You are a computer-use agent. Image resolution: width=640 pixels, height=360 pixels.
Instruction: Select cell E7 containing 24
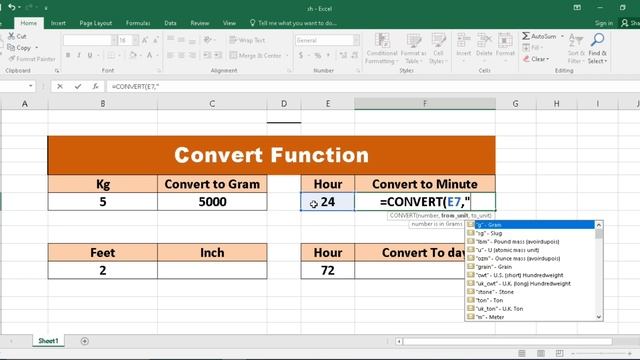[327, 202]
